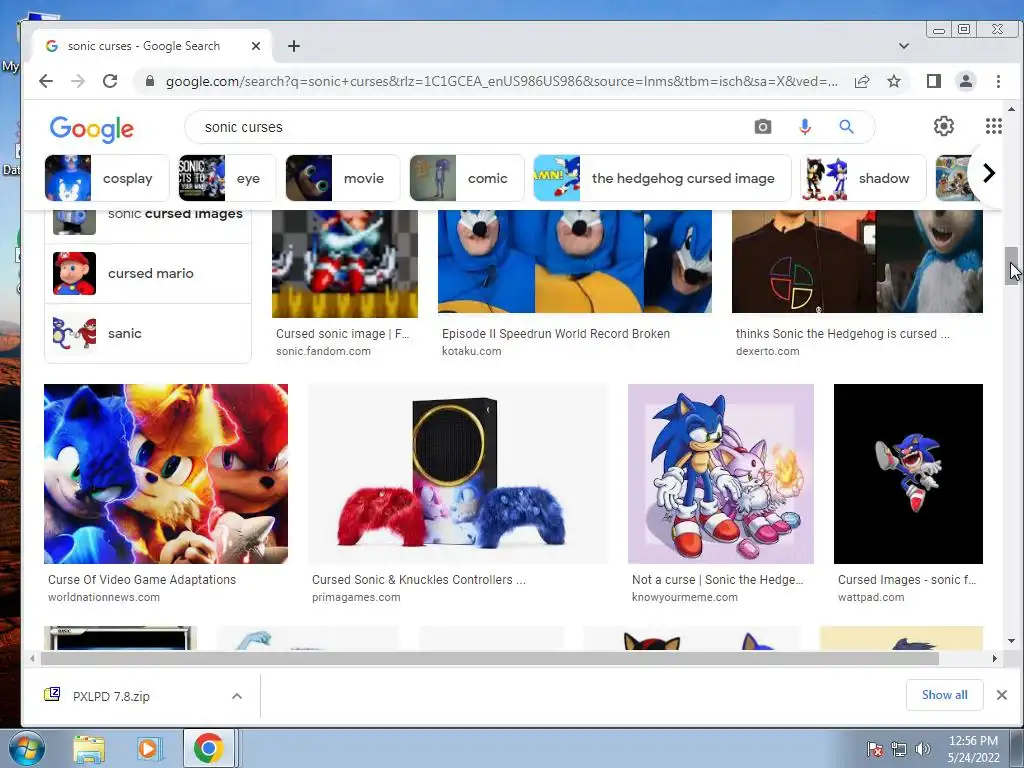
Task: Open Curse Of Video Game Adaptations image
Action: (x=166, y=473)
